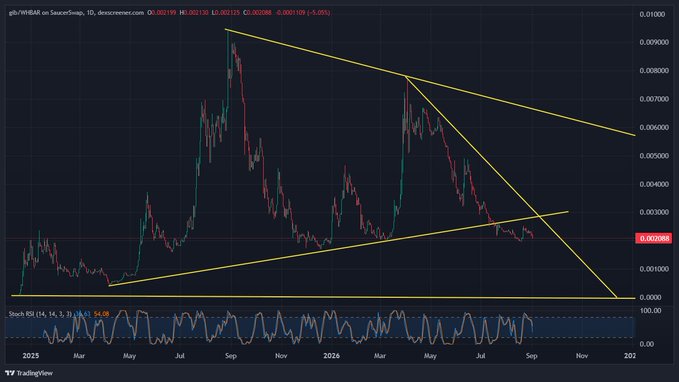This screenshot has width=679, height=382.
Task: Click the 0.006000 price axis label
Action: [x=653, y=127]
